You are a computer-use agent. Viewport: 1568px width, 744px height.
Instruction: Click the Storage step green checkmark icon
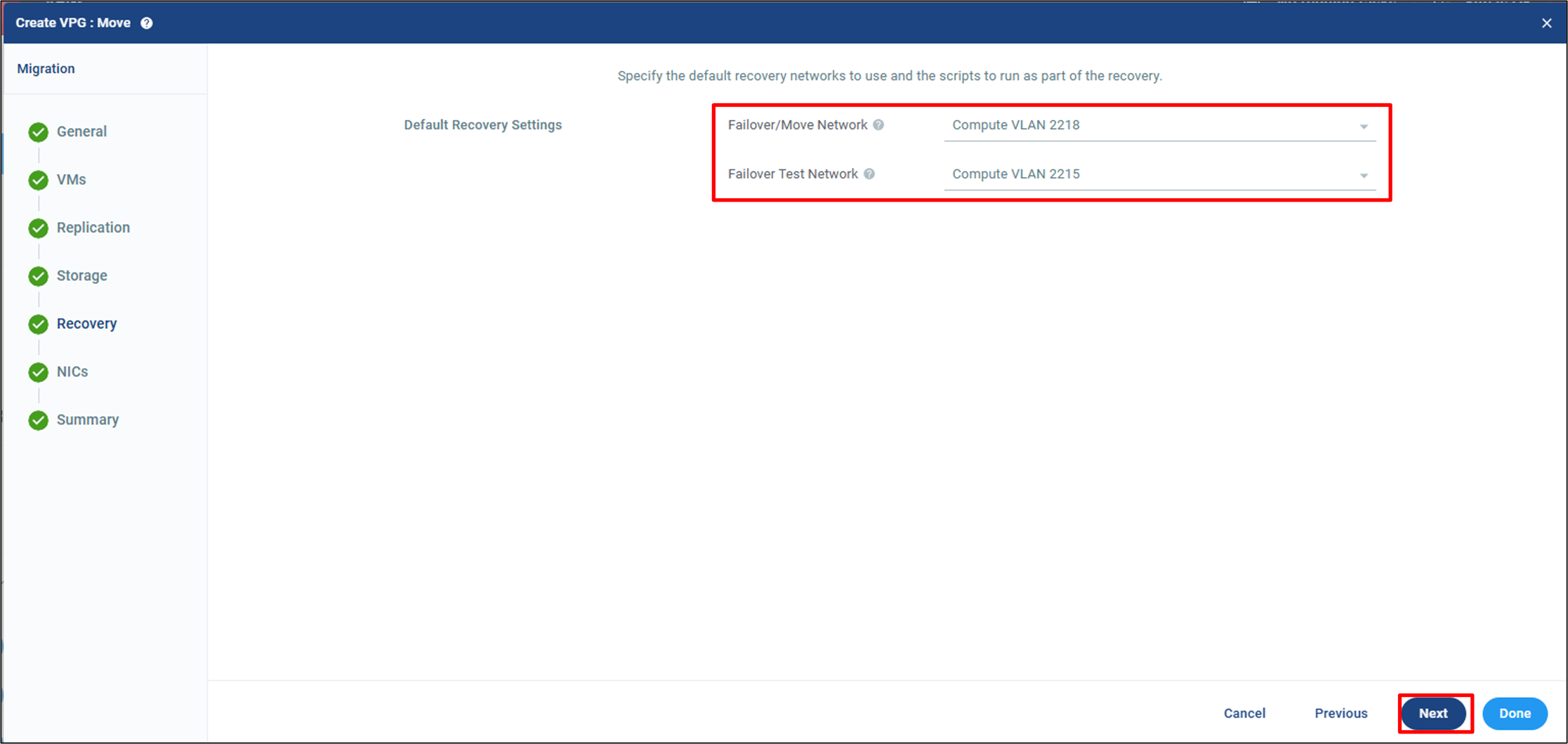tap(39, 276)
